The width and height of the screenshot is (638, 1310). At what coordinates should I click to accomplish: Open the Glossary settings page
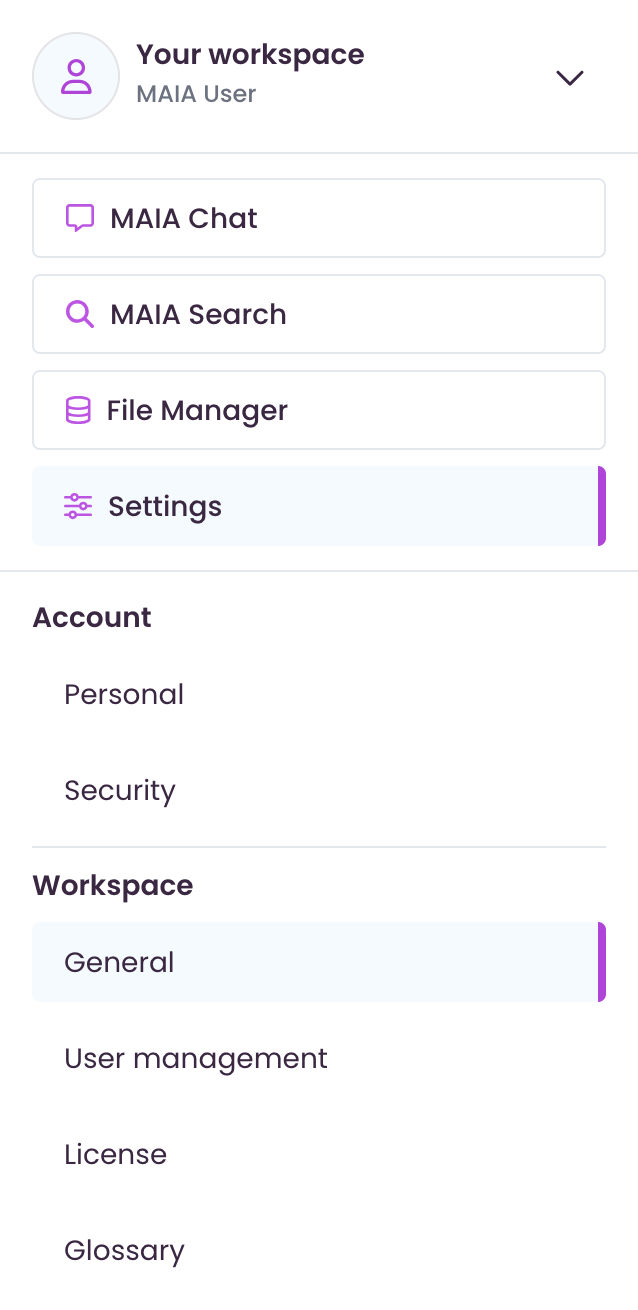click(x=124, y=1250)
